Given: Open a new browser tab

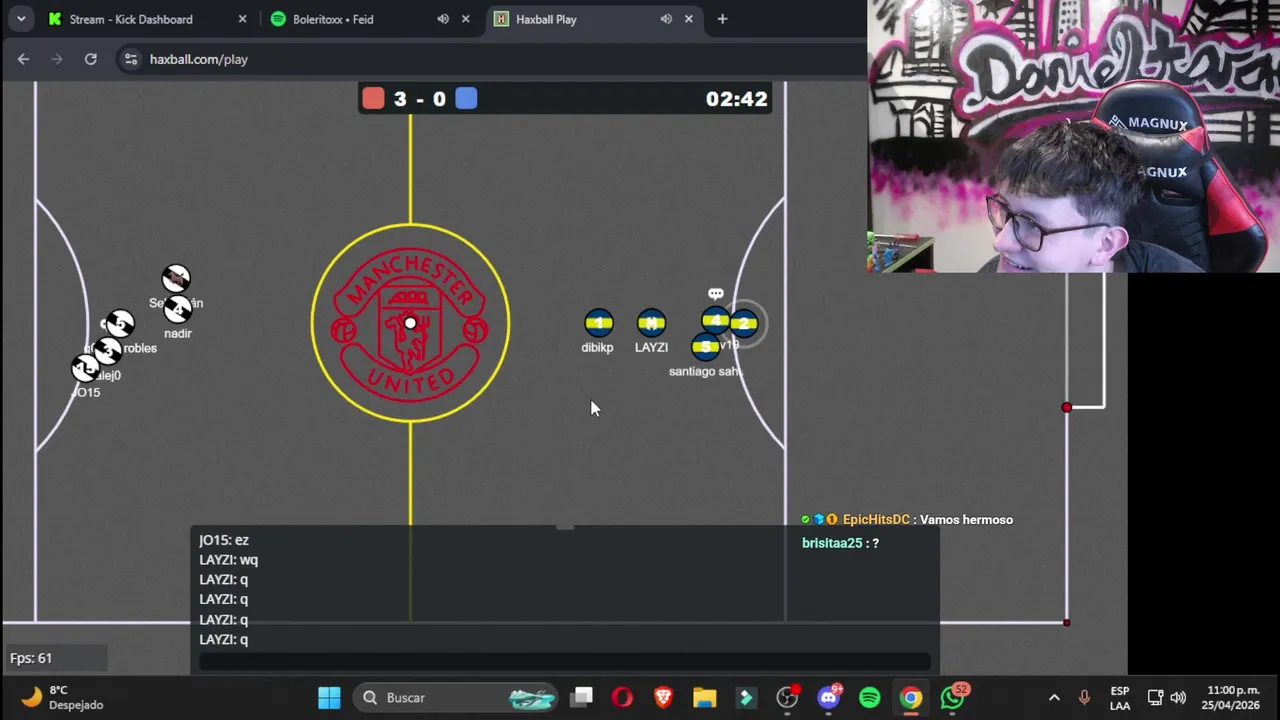Looking at the screenshot, I should (x=722, y=19).
